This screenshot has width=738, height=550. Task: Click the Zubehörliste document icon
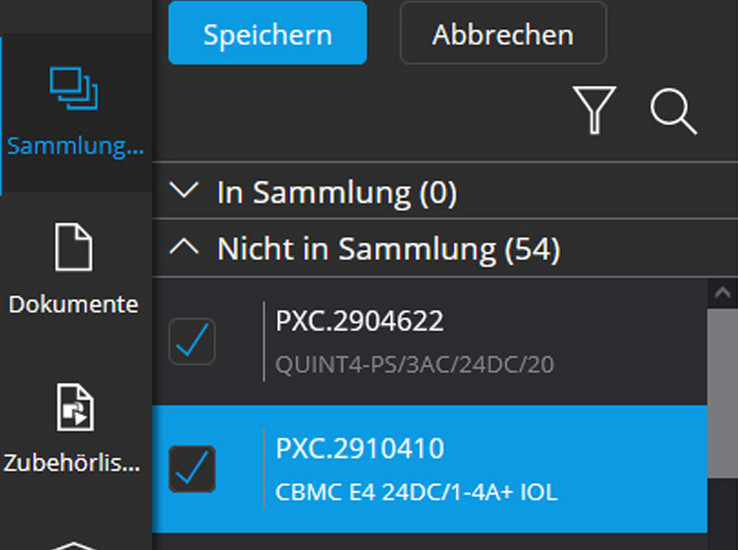click(x=74, y=407)
